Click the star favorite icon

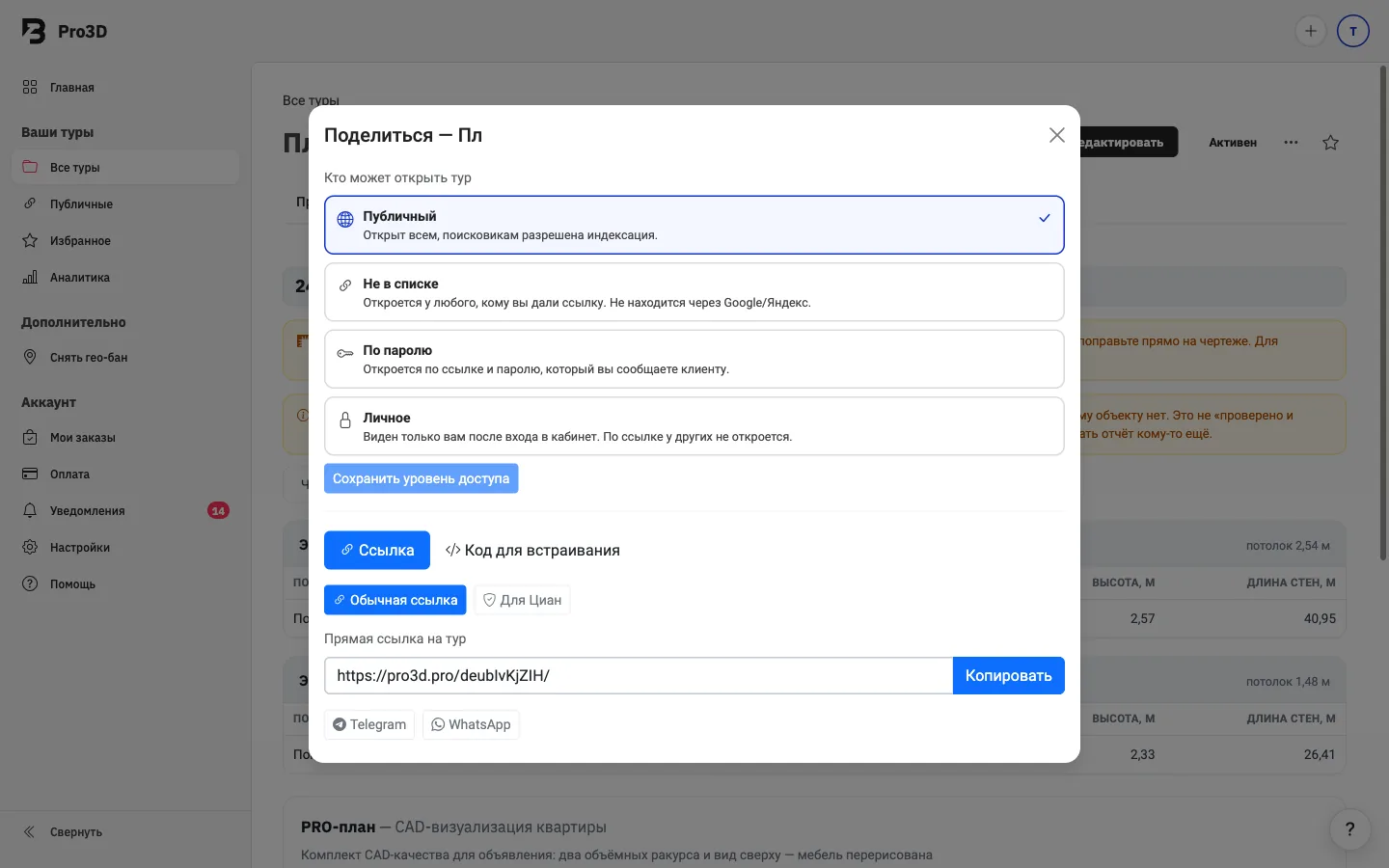click(1331, 143)
